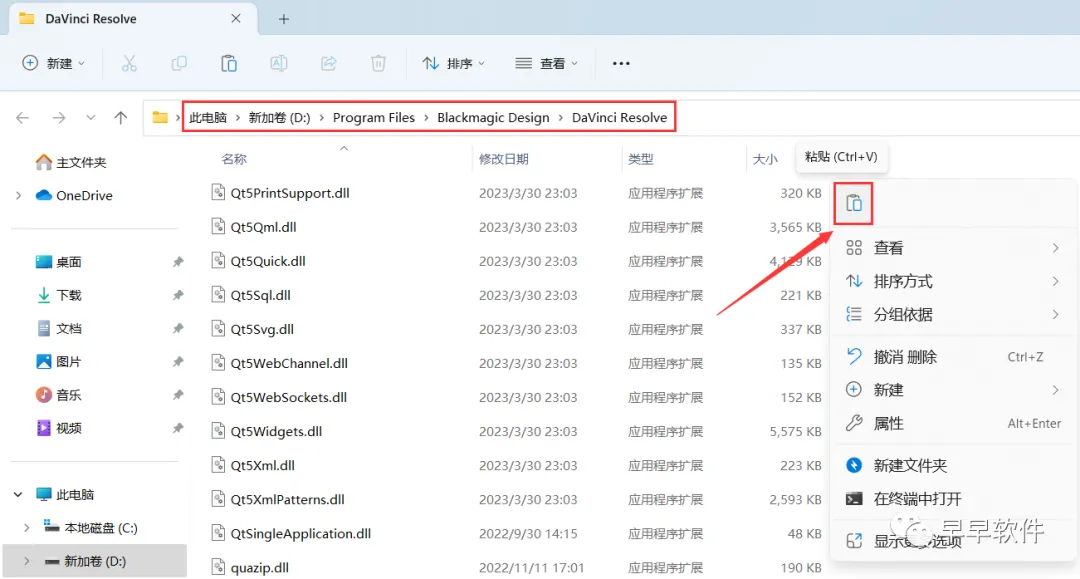The width and height of the screenshot is (1080, 579).
Task: Open 分组依据 submenu in context menu
Action: (x=953, y=315)
